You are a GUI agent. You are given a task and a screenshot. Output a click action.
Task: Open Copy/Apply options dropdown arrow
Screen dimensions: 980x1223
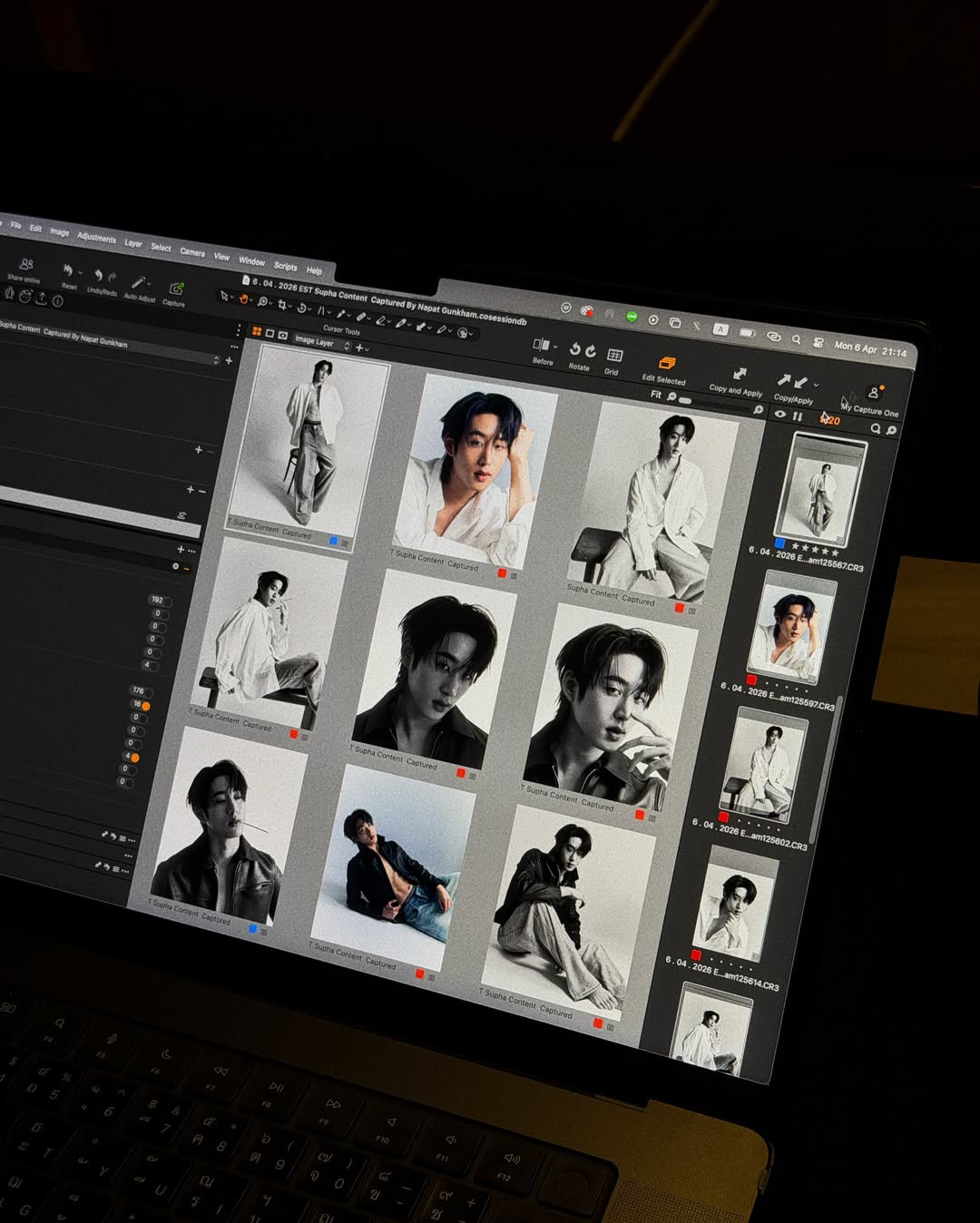816,385
